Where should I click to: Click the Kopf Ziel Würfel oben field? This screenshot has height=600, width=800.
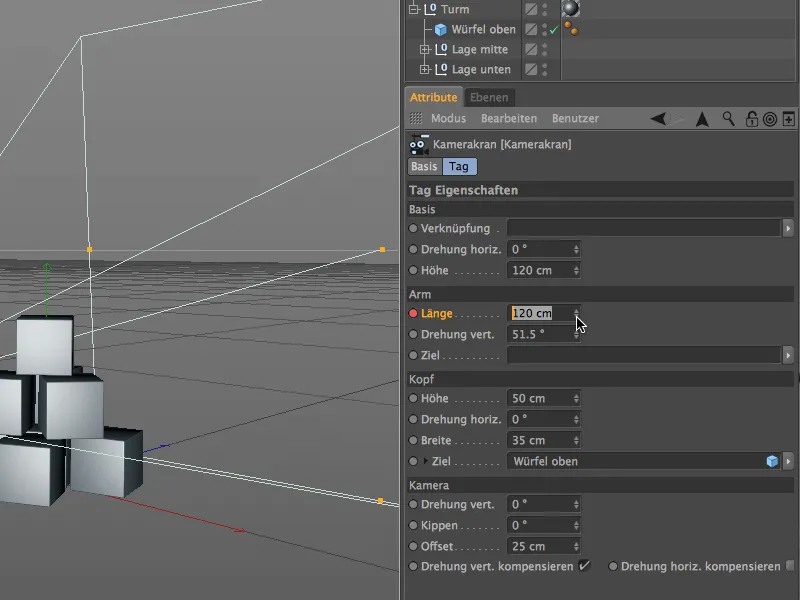coord(644,461)
